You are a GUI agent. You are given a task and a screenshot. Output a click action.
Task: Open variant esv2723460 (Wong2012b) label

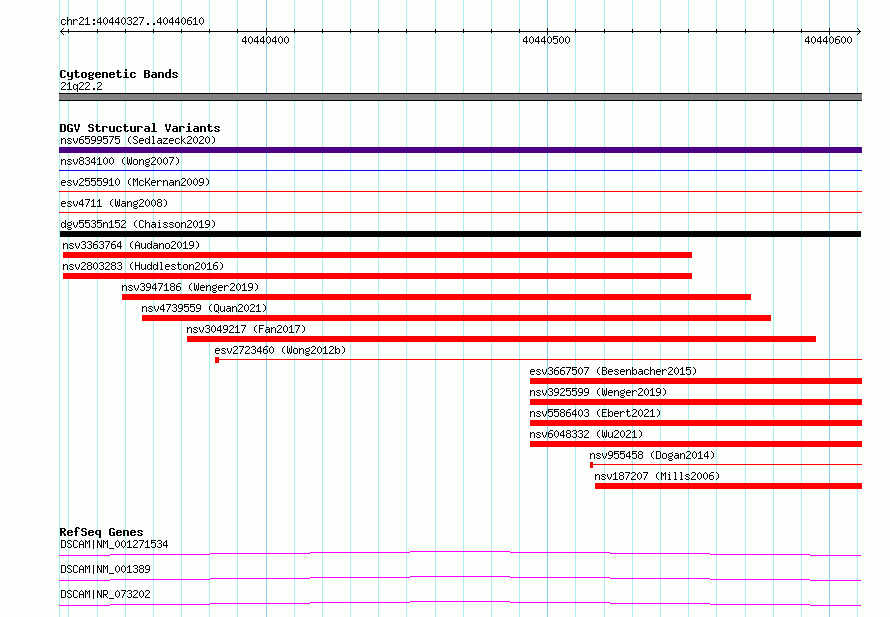[x=280, y=350]
